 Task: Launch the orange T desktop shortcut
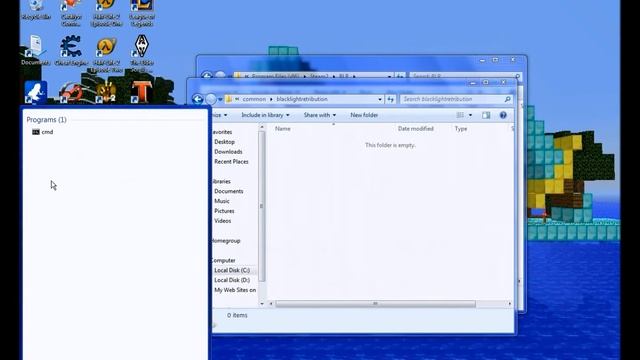(x=142, y=91)
